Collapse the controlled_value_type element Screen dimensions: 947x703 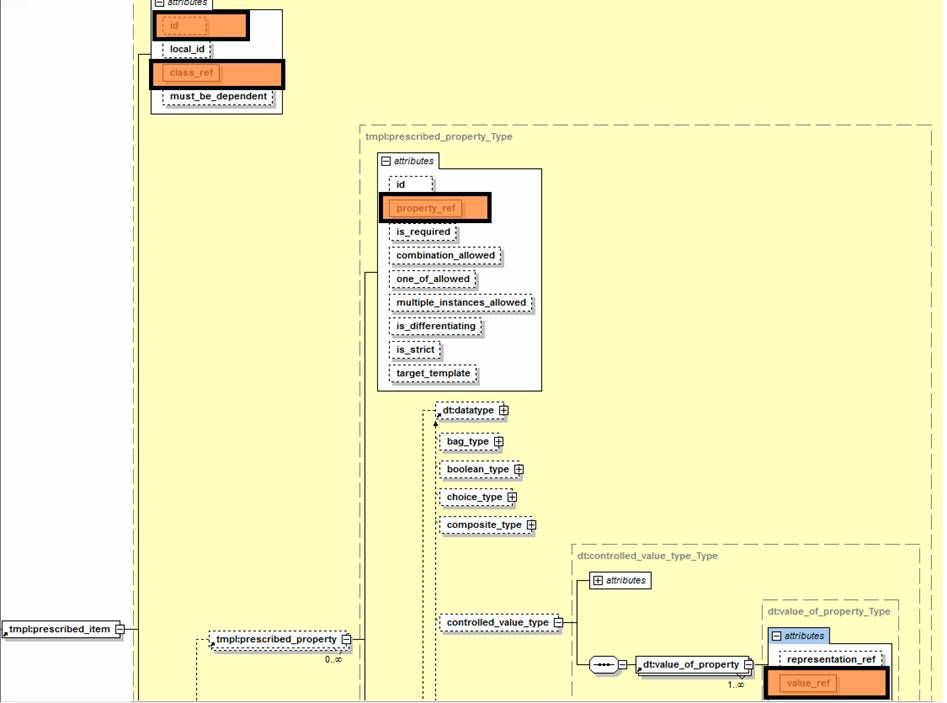pos(558,622)
